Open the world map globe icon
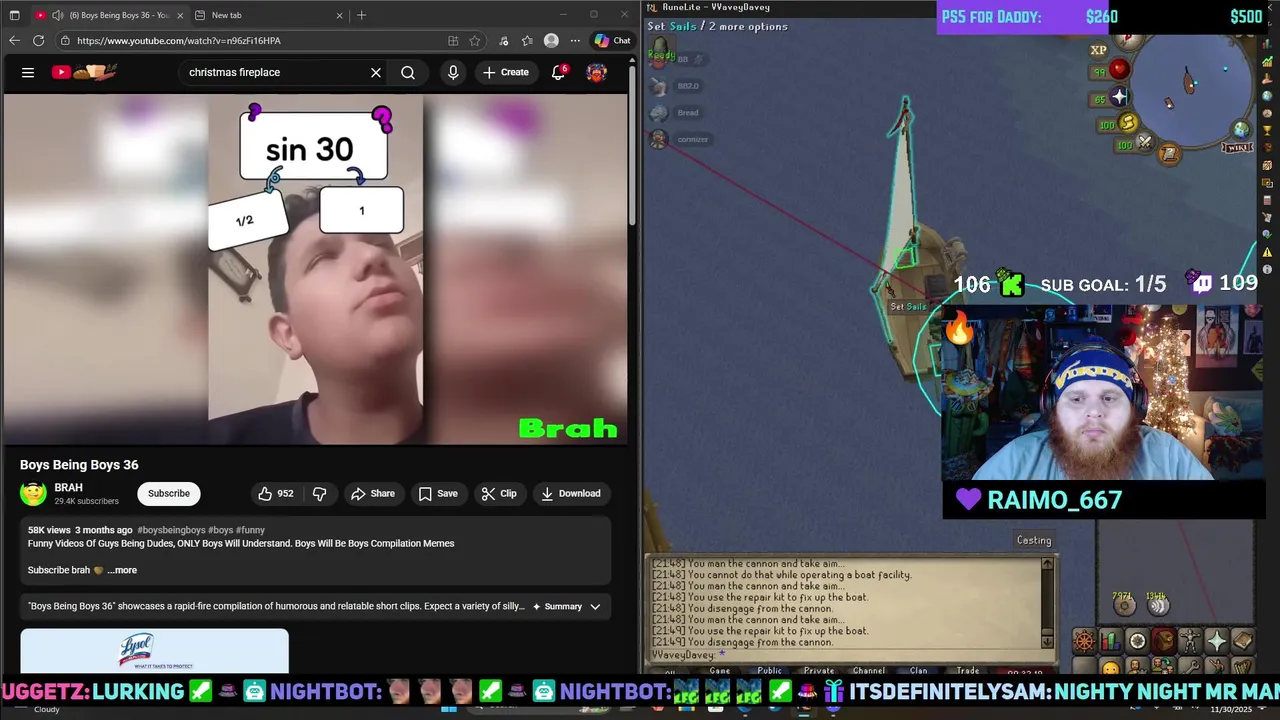This screenshot has height=720, width=1280. [1241, 129]
